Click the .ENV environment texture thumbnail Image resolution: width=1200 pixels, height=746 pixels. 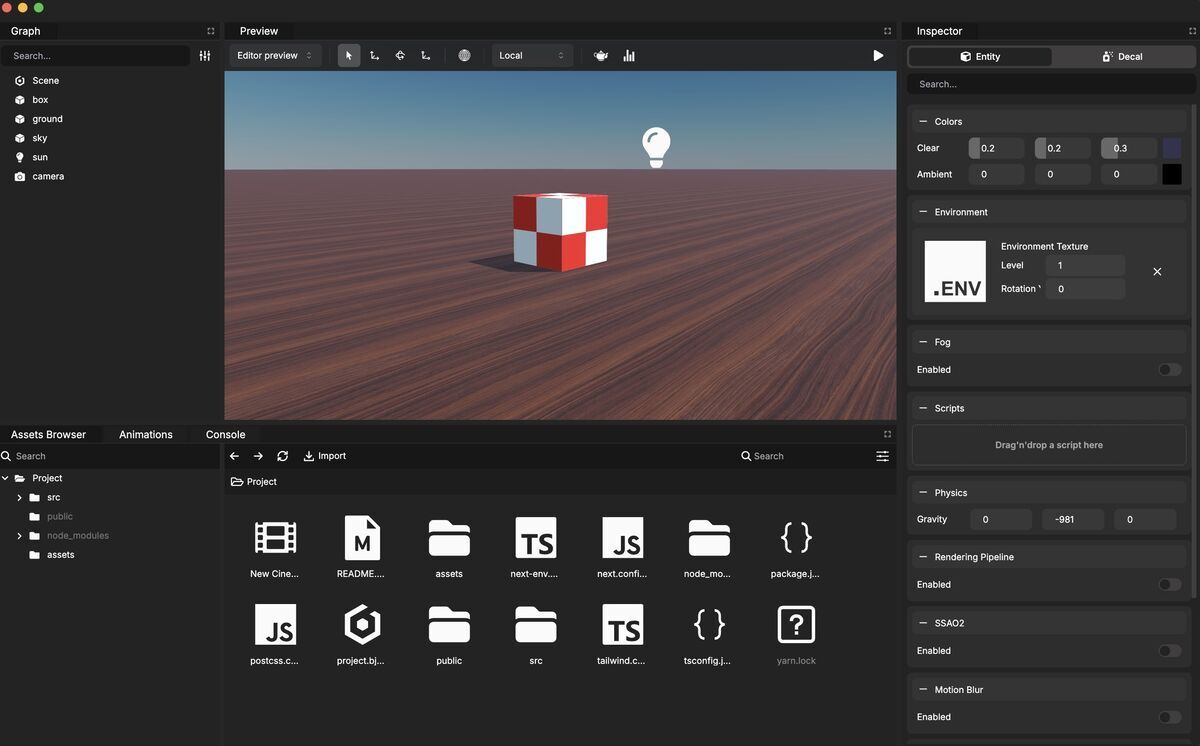click(x=955, y=271)
